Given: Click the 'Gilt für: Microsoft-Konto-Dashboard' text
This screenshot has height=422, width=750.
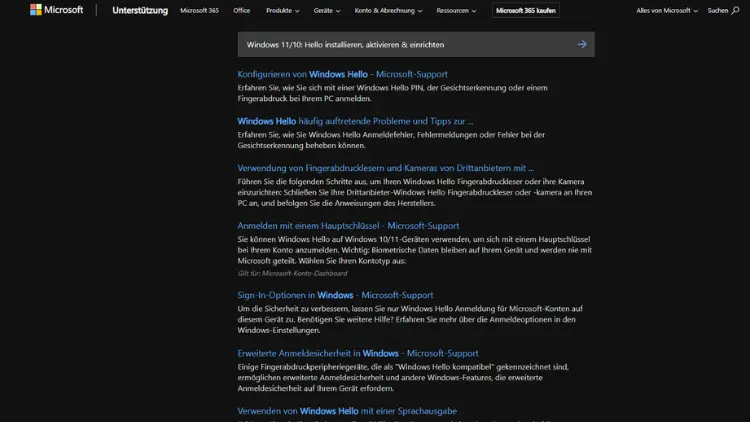Looking at the screenshot, I should (x=292, y=273).
